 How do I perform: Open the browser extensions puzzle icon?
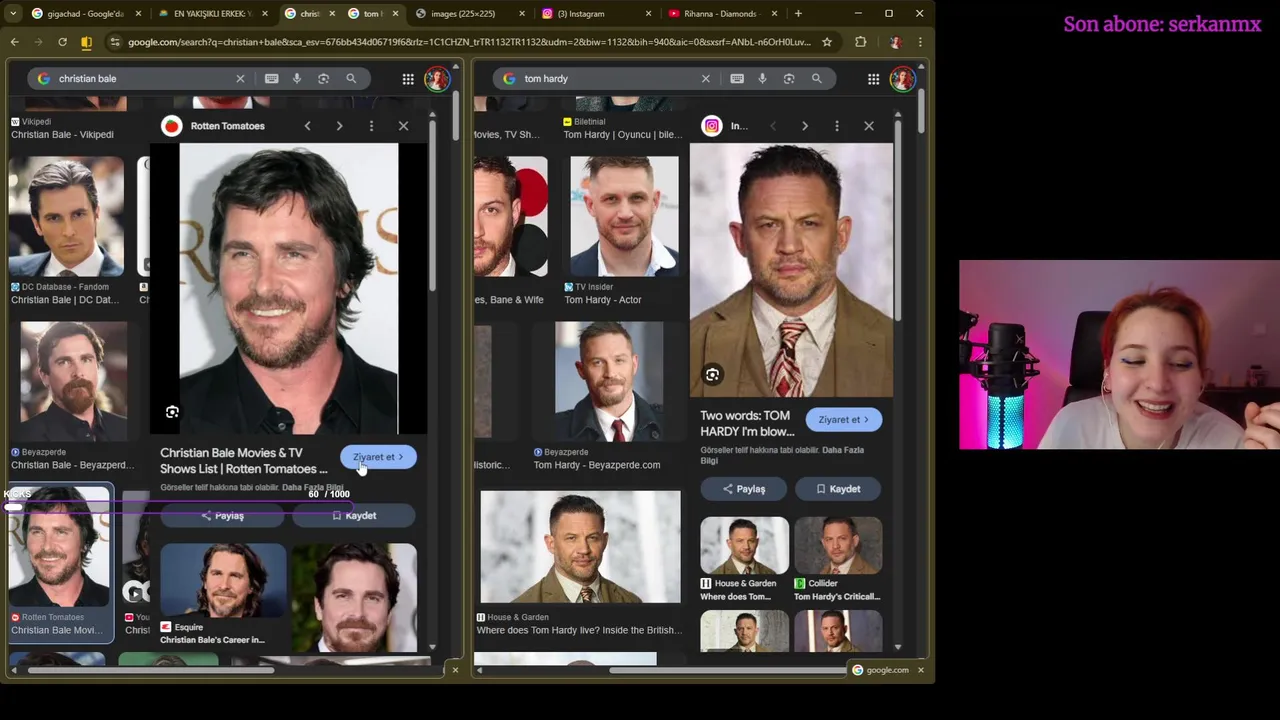(x=860, y=42)
